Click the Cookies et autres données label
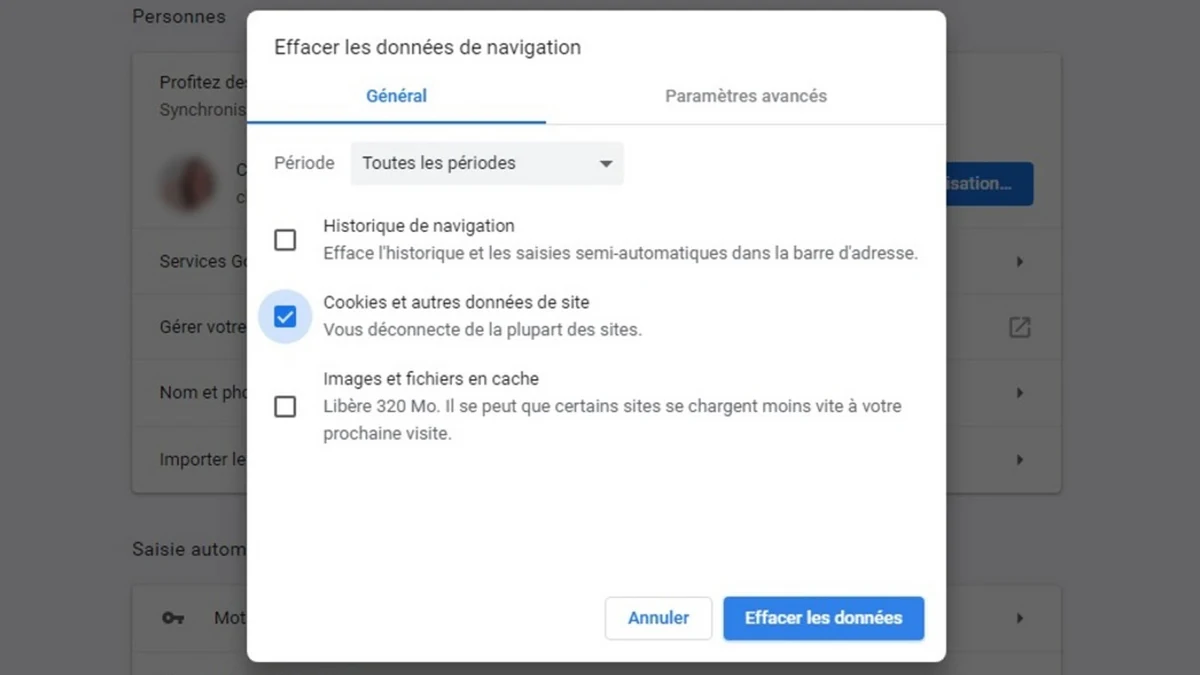Screen dimensions: 1200x675 456,302
